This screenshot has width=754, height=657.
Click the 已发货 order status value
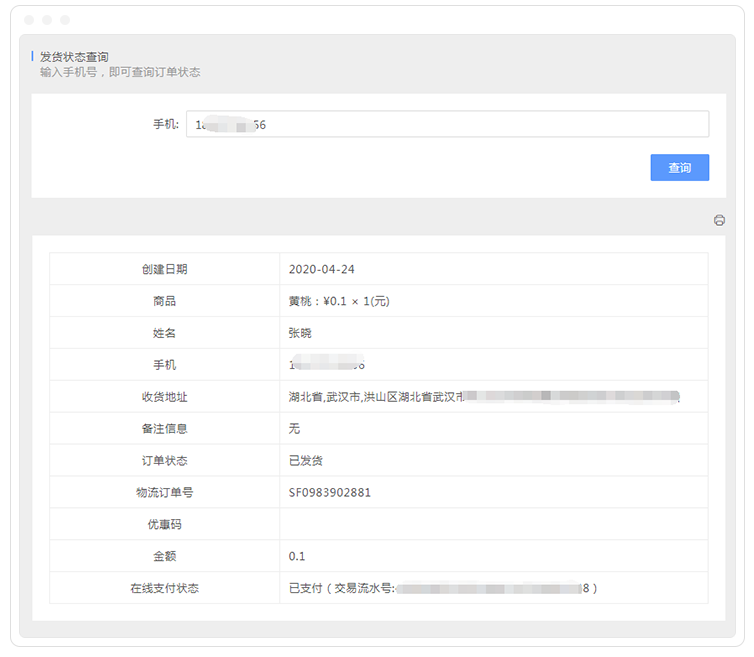coord(305,461)
